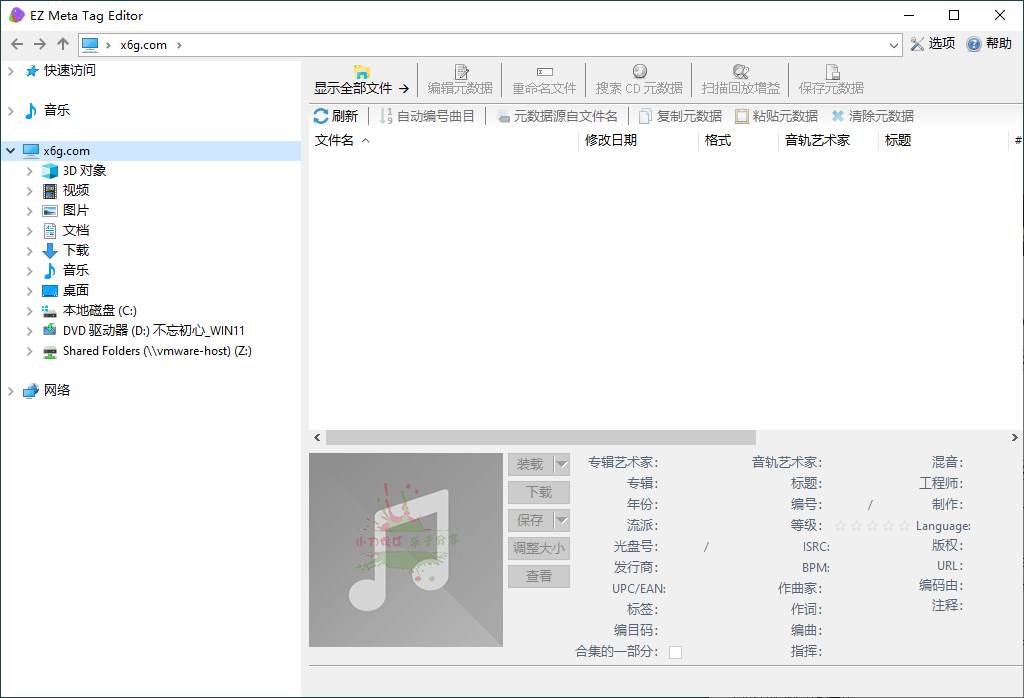Open the 帮助 help icon
The image size is (1024, 698).
coord(973,44)
